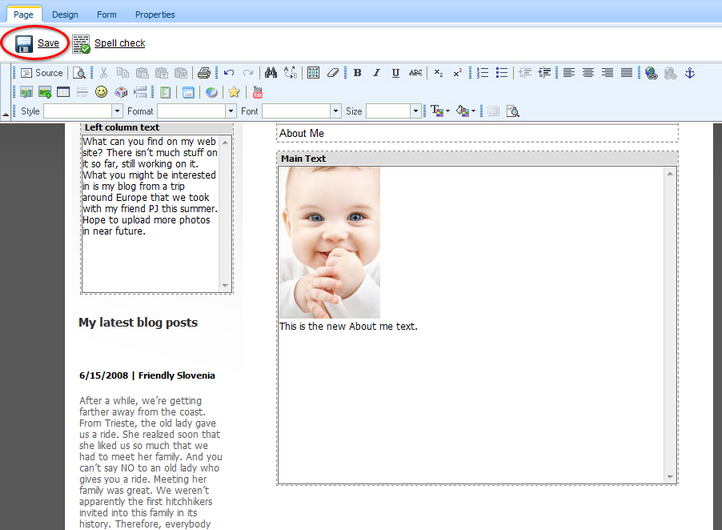Click the Paste from Word icon
Screen dimensions: 722x530
181,73
